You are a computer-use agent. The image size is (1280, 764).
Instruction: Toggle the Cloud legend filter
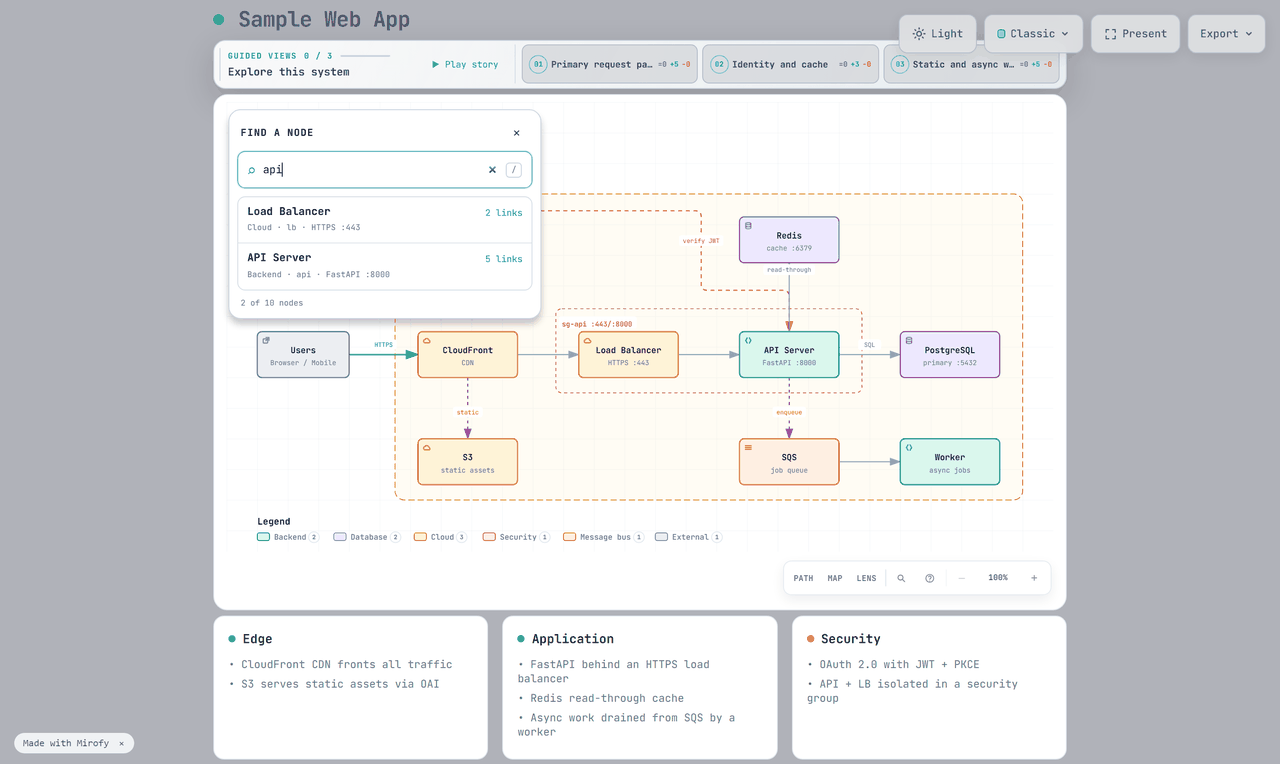(x=441, y=537)
